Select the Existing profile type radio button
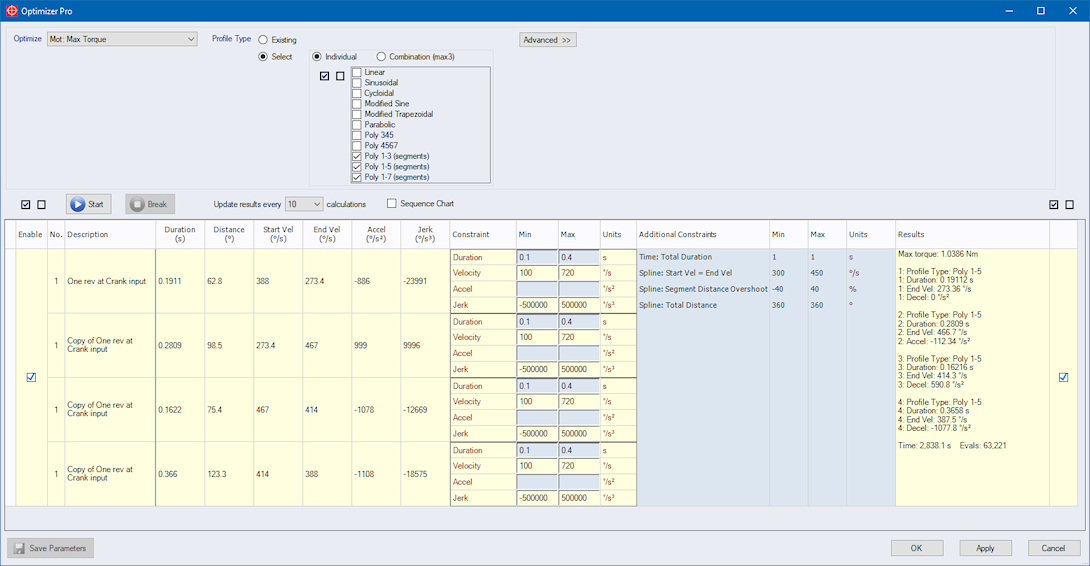Image resolution: width=1090 pixels, height=566 pixels. 263,40
